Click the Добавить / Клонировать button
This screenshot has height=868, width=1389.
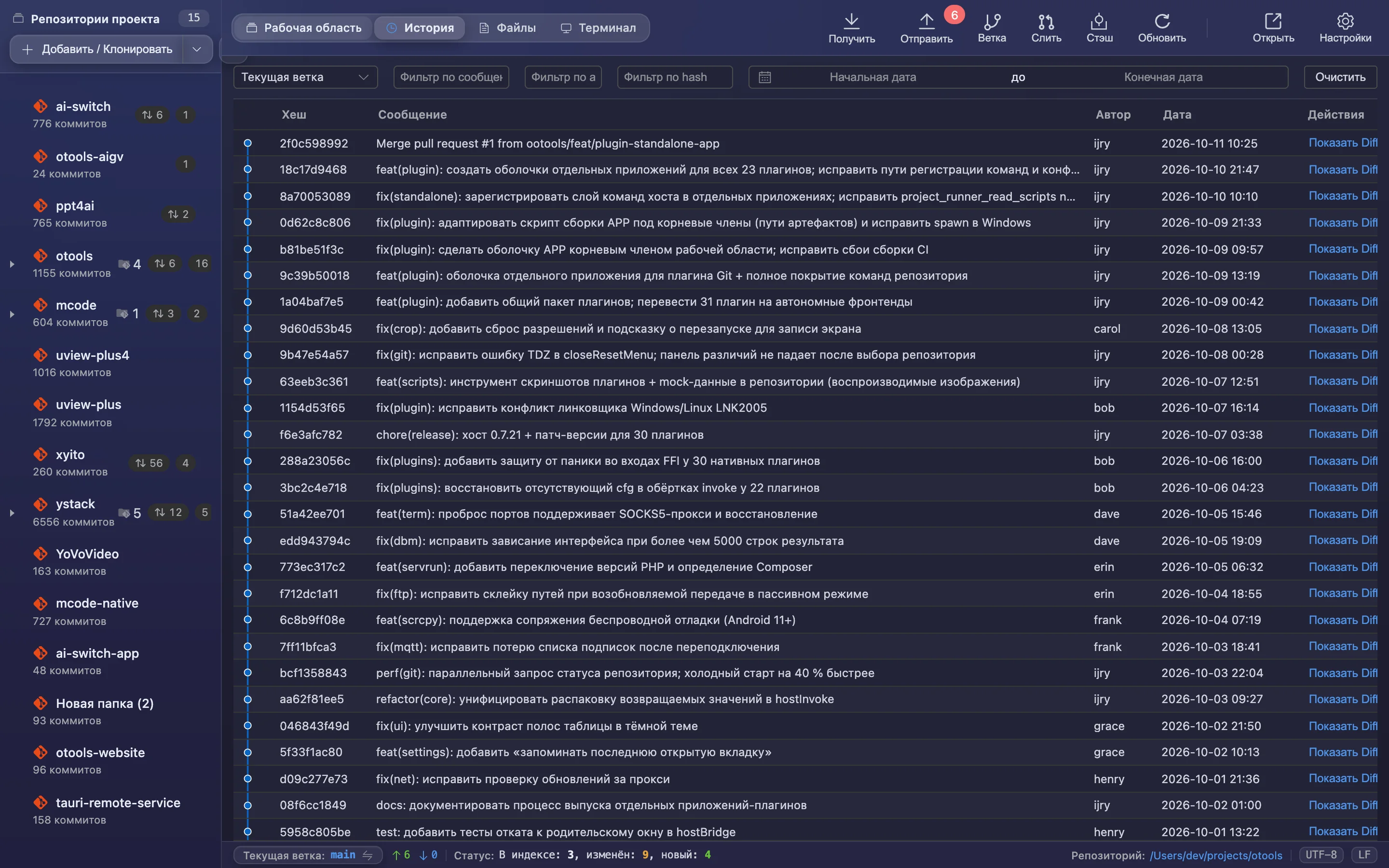(97, 49)
